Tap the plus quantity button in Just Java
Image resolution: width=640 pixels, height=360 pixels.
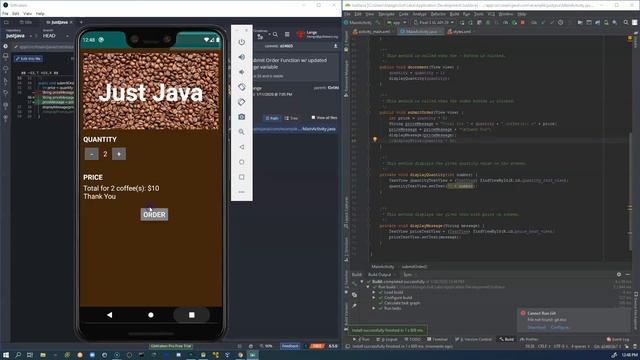(119, 154)
